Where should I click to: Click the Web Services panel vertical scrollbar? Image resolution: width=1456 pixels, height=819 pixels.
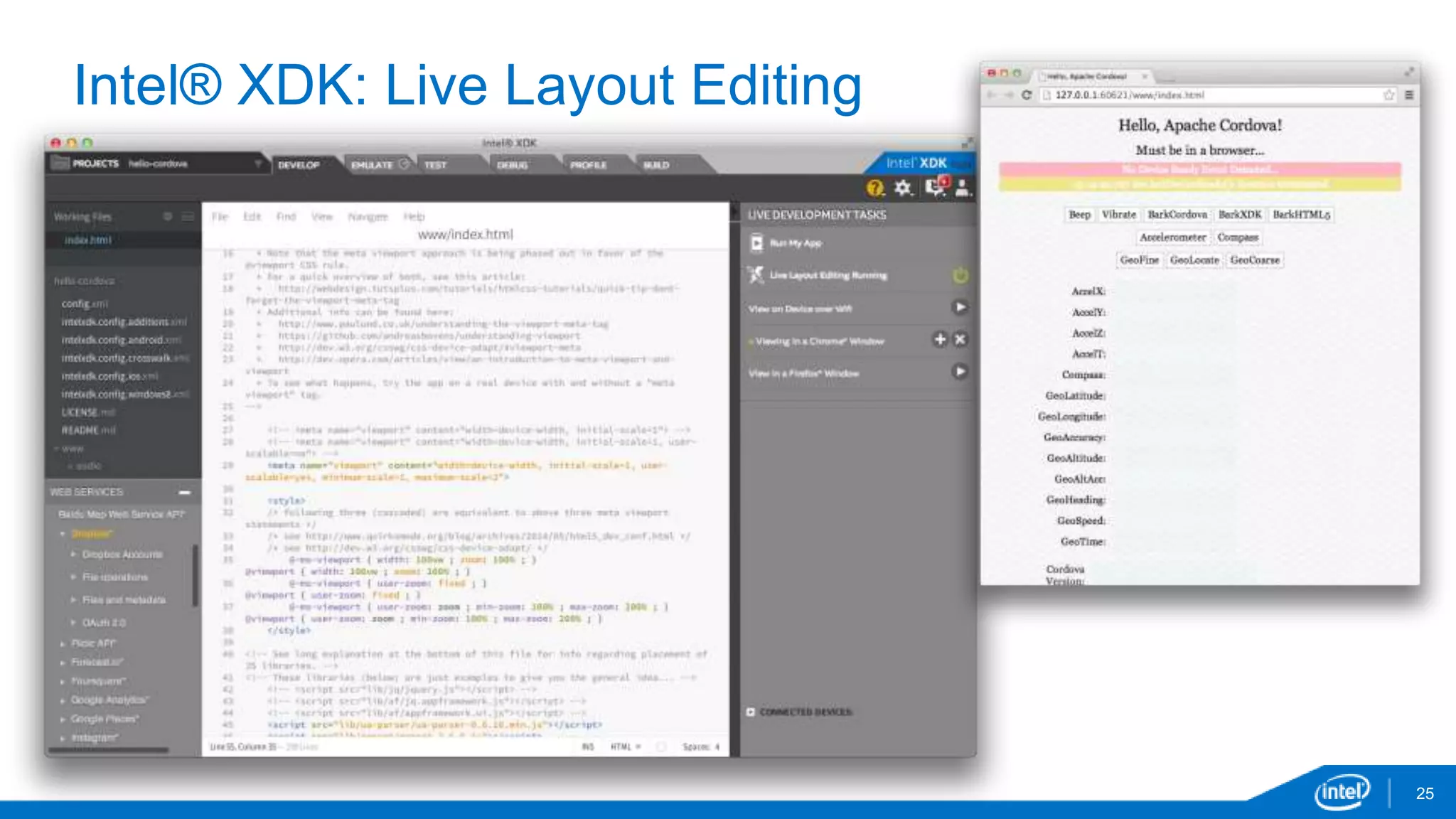[195, 576]
